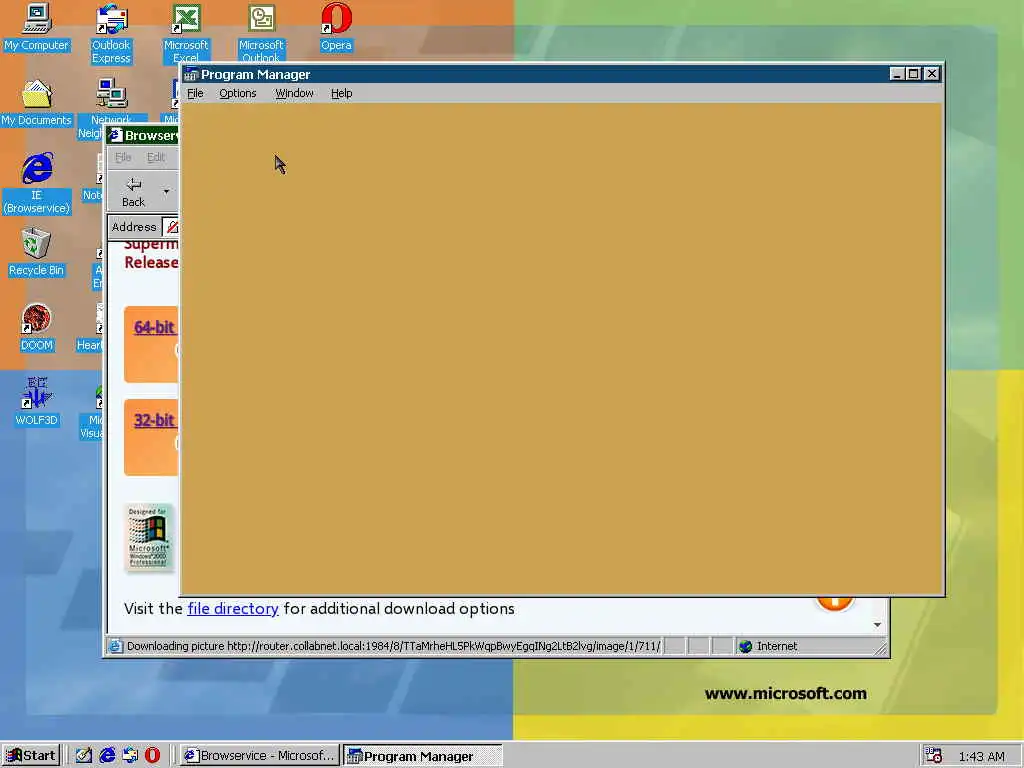Open the Window menu in Program Manager
The image size is (1024, 768).
pos(294,93)
